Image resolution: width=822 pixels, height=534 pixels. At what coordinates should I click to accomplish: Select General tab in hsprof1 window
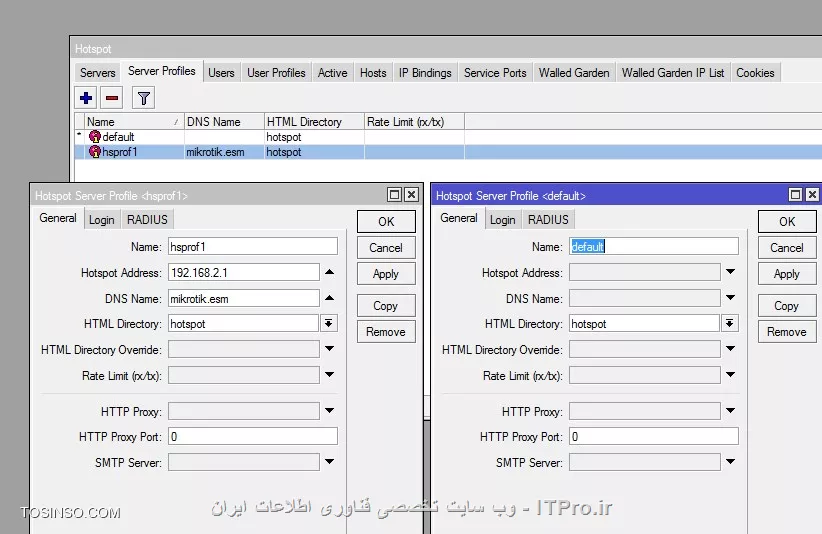pos(58,218)
